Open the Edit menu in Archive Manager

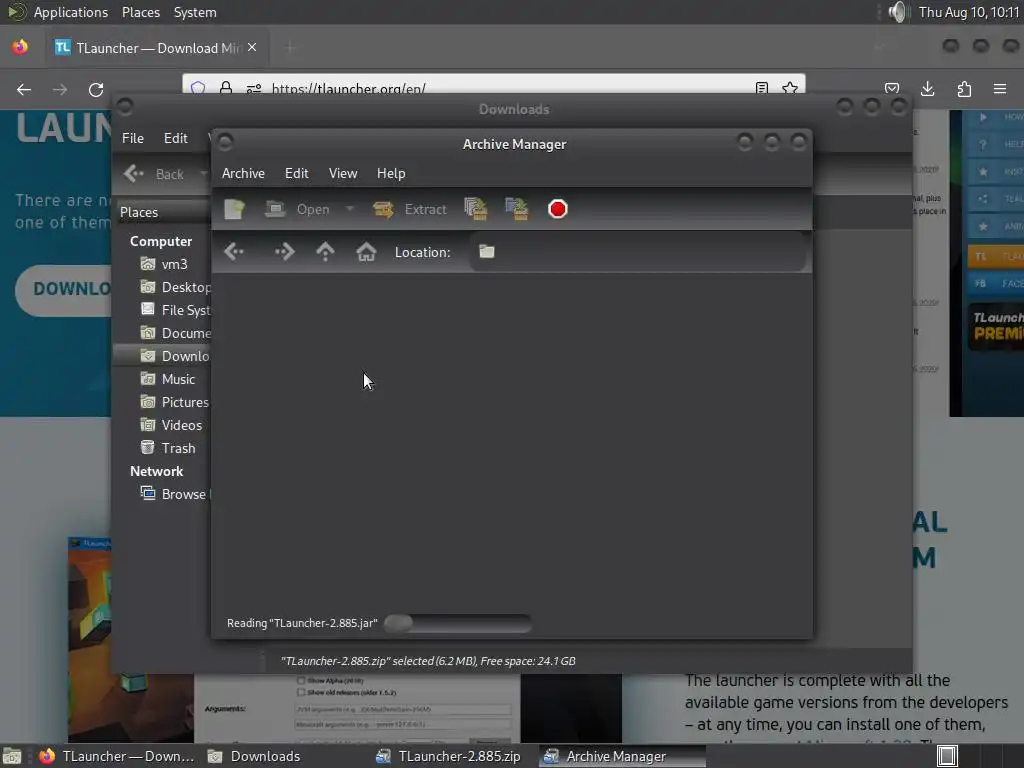[x=296, y=173]
